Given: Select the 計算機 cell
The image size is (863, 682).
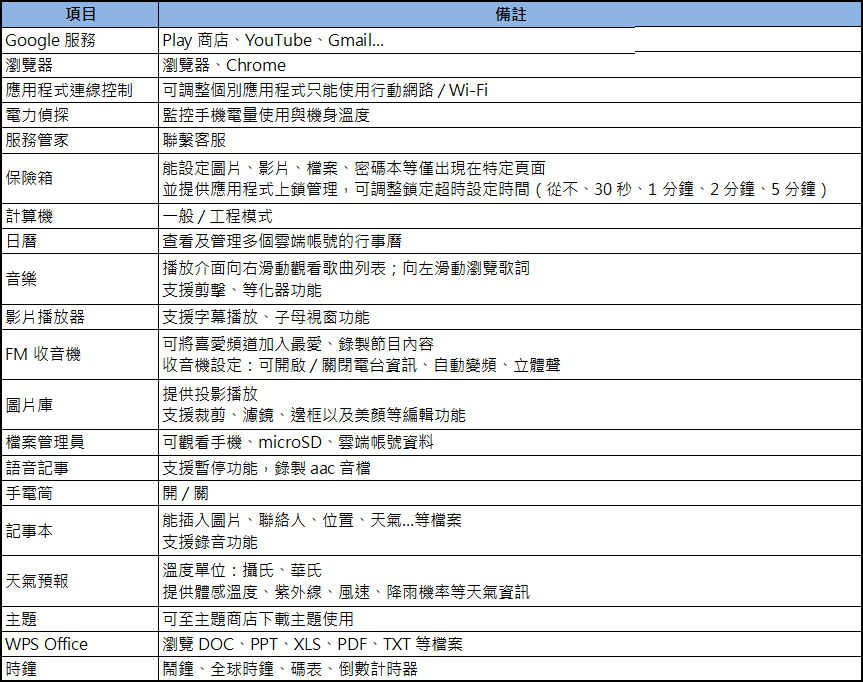Looking at the screenshot, I should pyautogui.click(x=80, y=216).
